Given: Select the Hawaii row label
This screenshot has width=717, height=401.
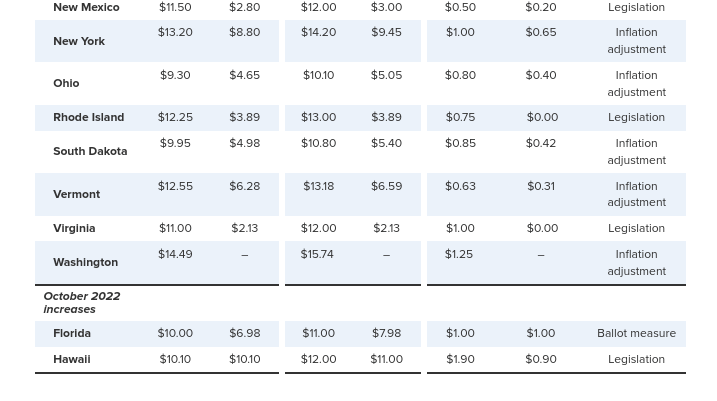Looking at the screenshot, I should click(71, 359).
